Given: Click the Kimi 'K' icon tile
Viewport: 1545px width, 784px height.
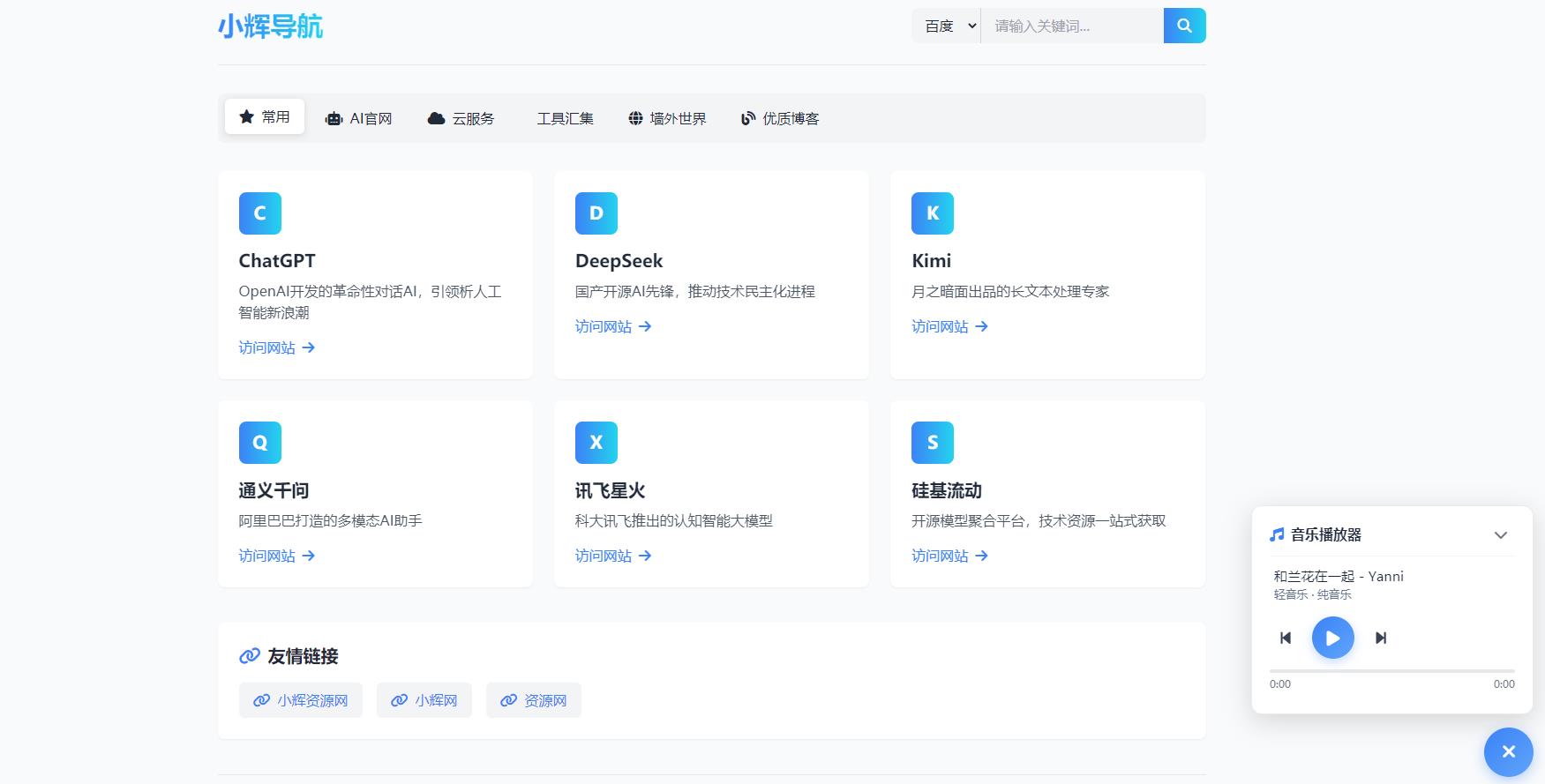Looking at the screenshot, I should (933, 213).
